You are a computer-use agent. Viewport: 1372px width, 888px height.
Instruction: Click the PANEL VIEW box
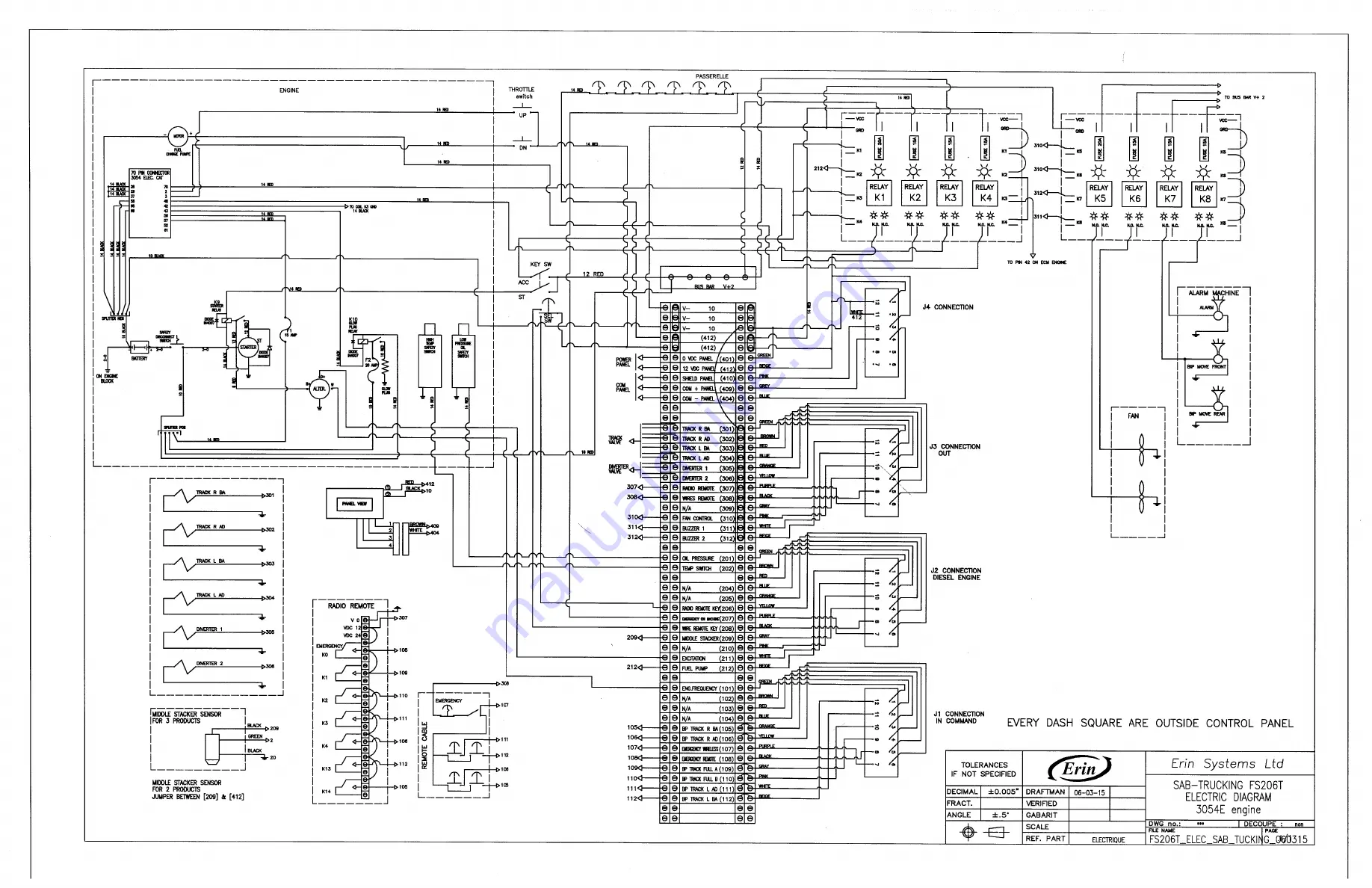[355, 504]
